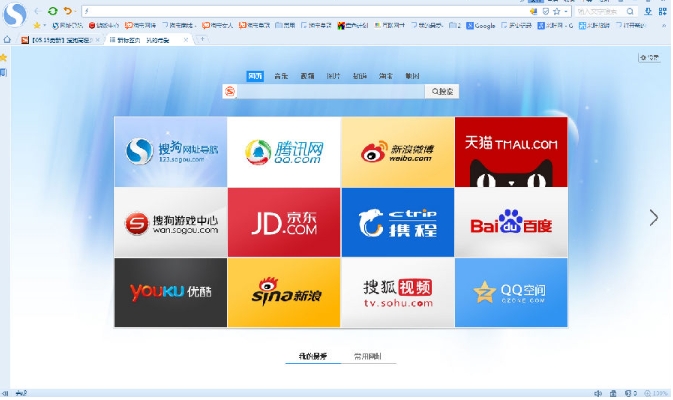Viewport: 673px width, 400px height.
Task: Go back with the back arrow
Action: click(x=37, y=11)
